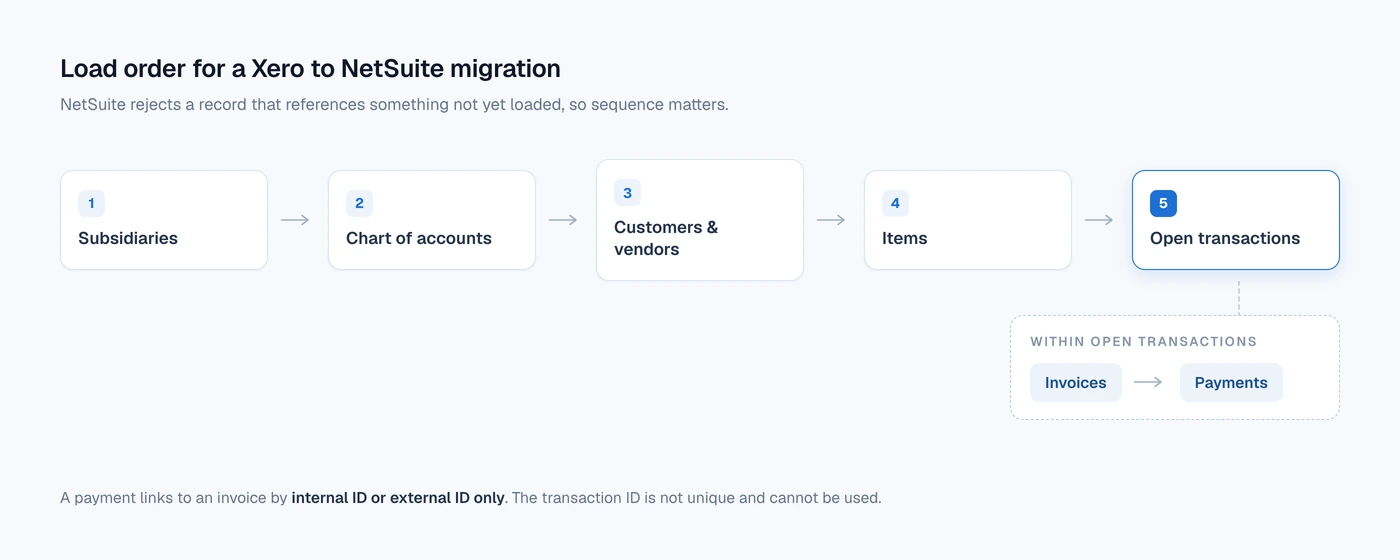The image size is (1400, 560).
Task: Click the number 3 badge
Action: click(627, 192)
